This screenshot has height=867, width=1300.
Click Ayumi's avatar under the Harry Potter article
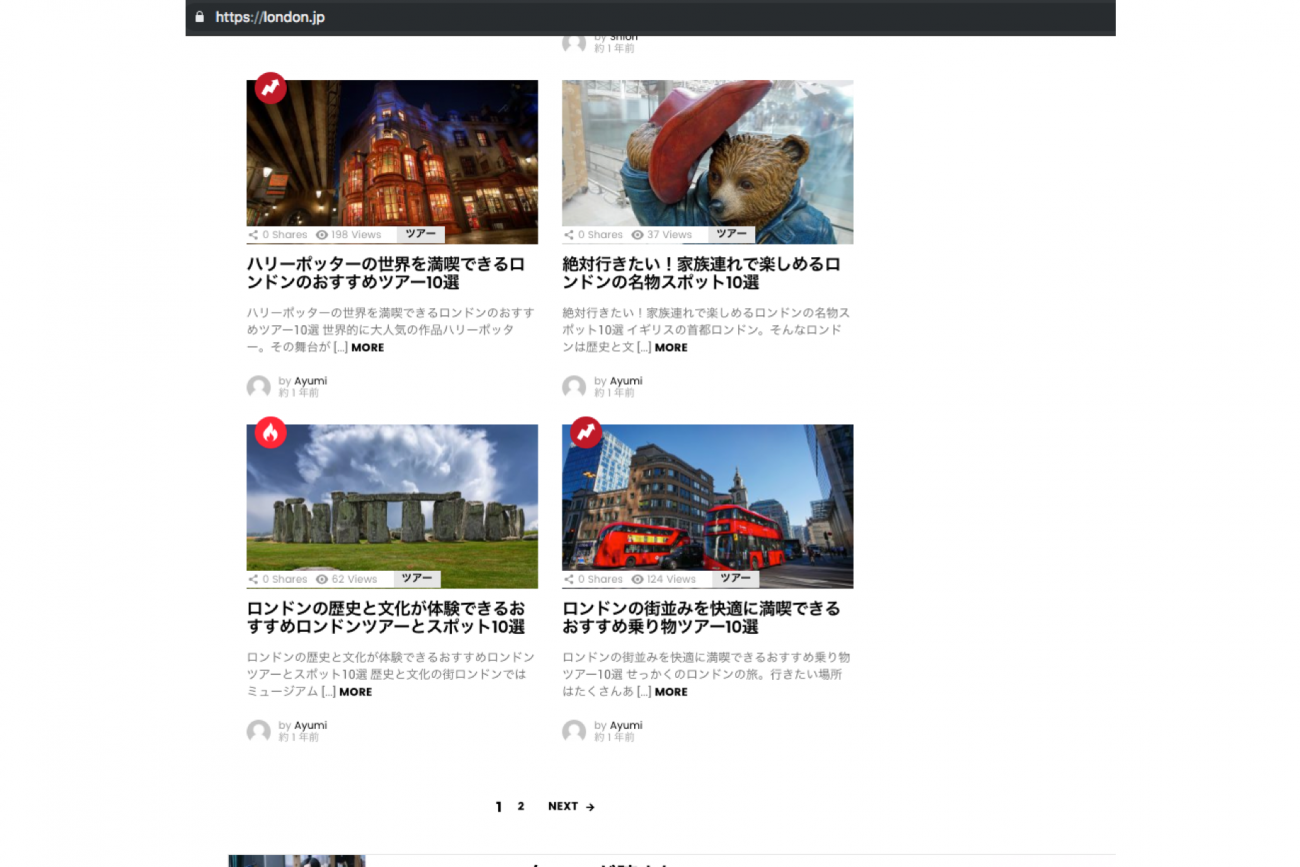tap(259, 387)
